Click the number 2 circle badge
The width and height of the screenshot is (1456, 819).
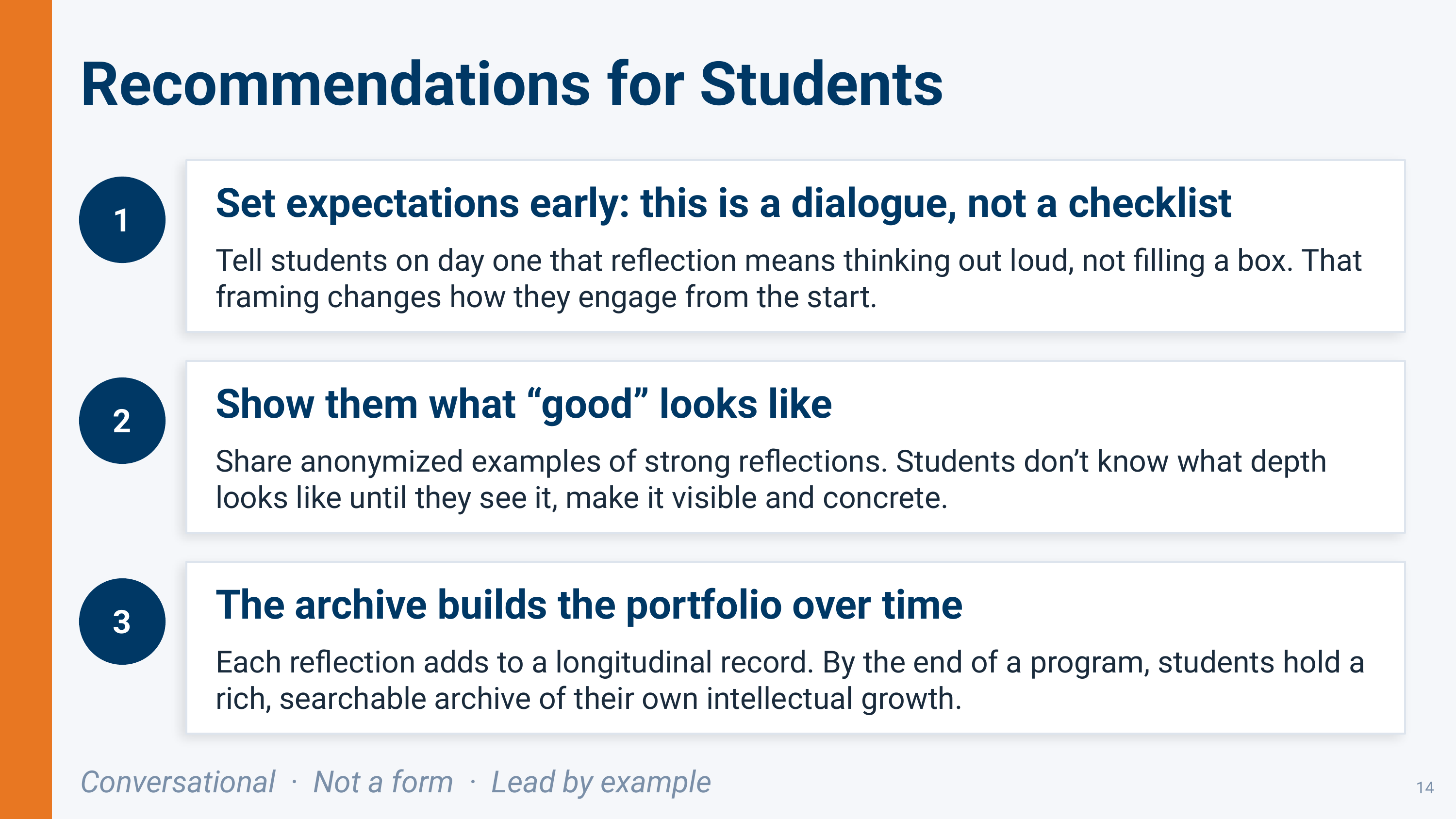point(122,421)
